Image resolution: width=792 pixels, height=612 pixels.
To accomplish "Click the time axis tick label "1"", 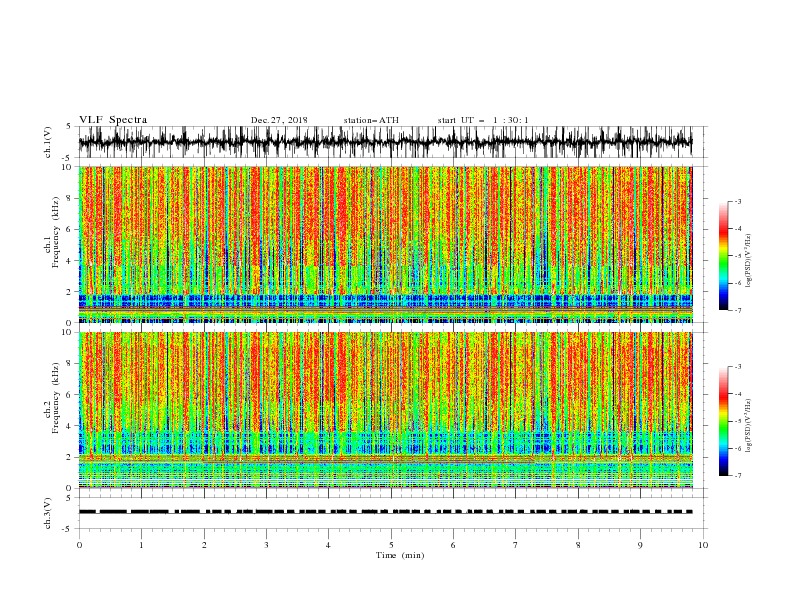I will pos(141,545).
